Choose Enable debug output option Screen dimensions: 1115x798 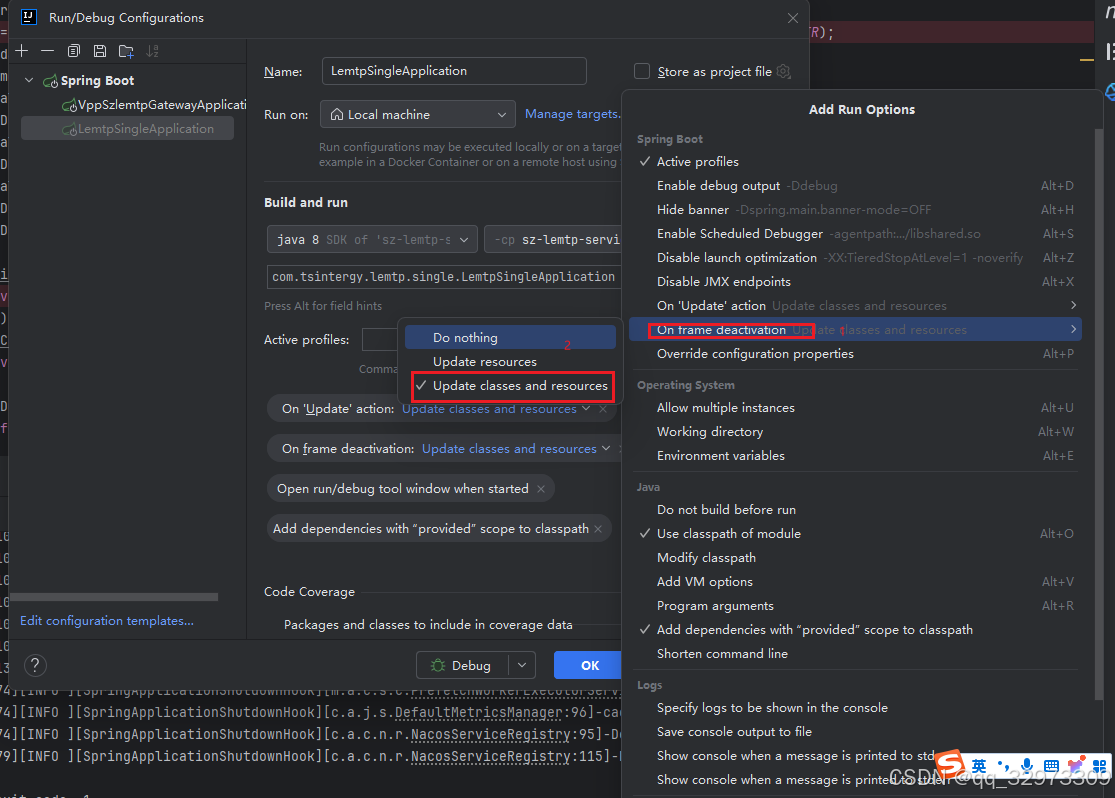(855, 186)
